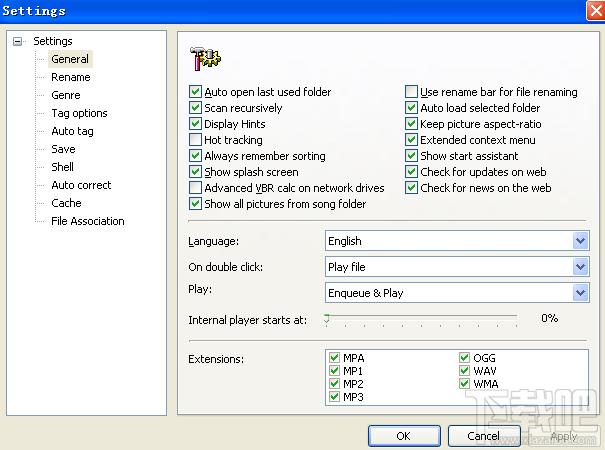The image size is (605, 450).
Task: Enable Use rename bar for file renaming
Action: pos(411,92)
